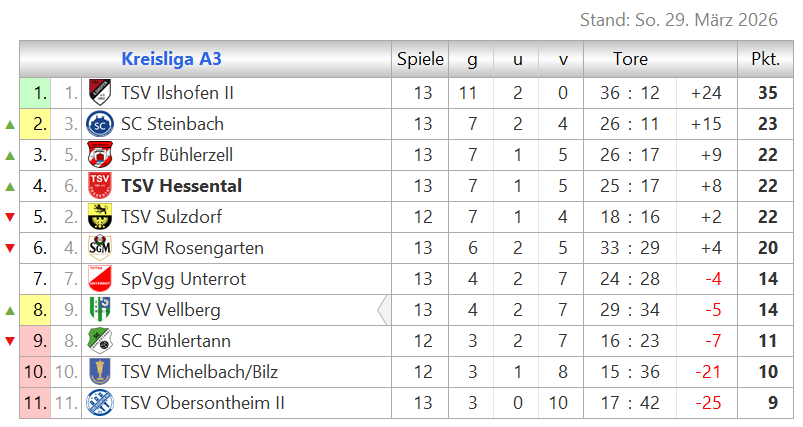Click the Spiele column header

420,59
